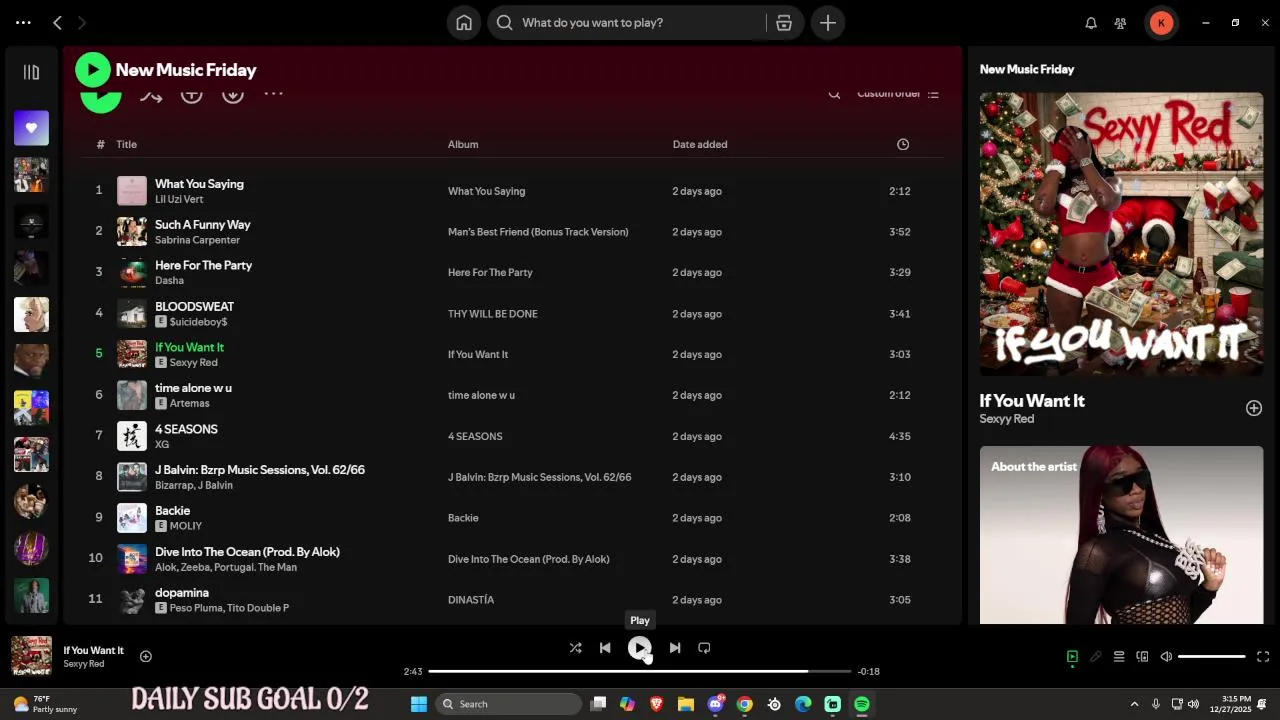The height and width of the screenshot is (720, 1280).
Task: Select the track Backie
Action: tap(172, 511)
